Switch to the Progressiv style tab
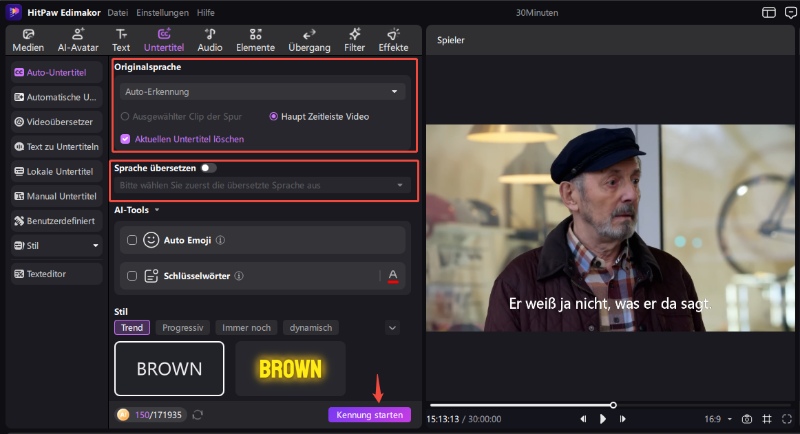800x434 pixels. click(x=183, y=328)
